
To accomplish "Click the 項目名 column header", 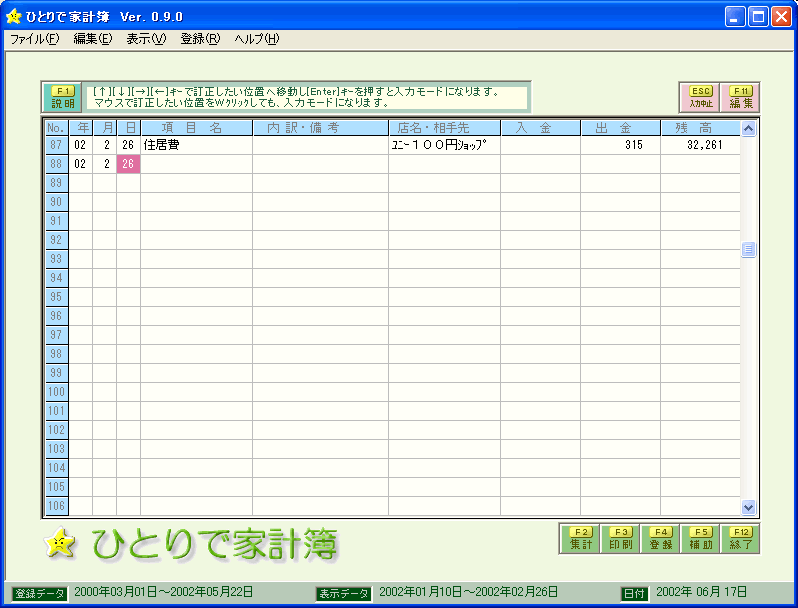I will [196, 128].
